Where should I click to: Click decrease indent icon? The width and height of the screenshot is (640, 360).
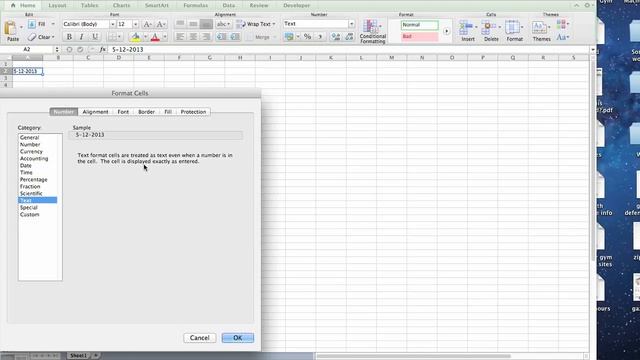pyautogui.click(x=222, y=37)
